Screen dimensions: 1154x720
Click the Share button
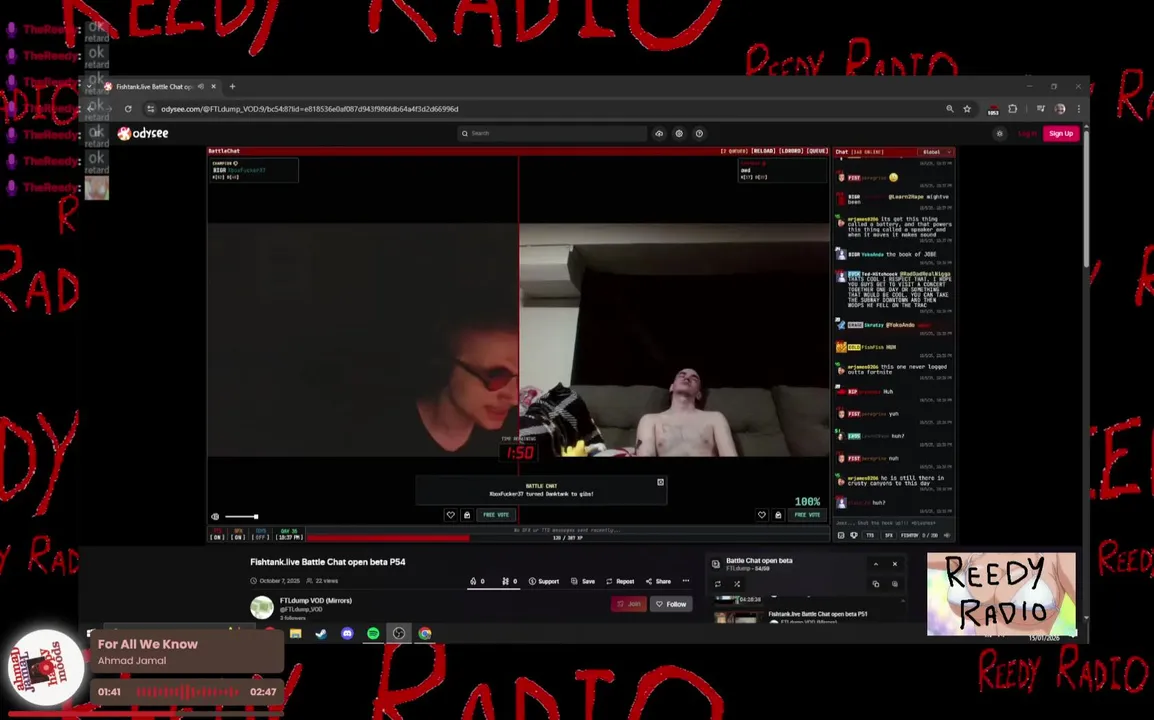tap(659, 582)
